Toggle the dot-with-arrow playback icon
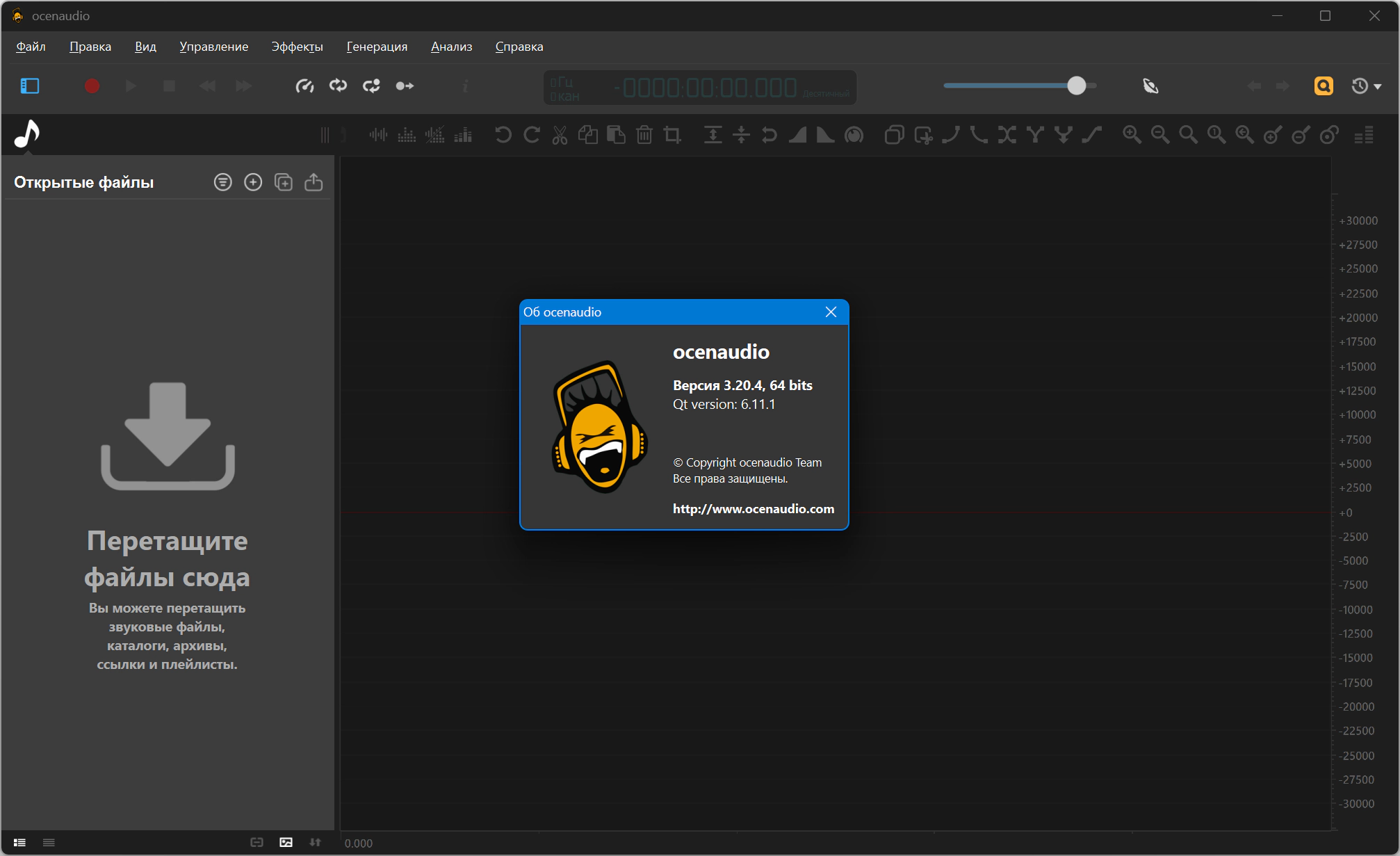Image resolution: width=1400 pixels, height=856 pixels. tap(405, 86)
